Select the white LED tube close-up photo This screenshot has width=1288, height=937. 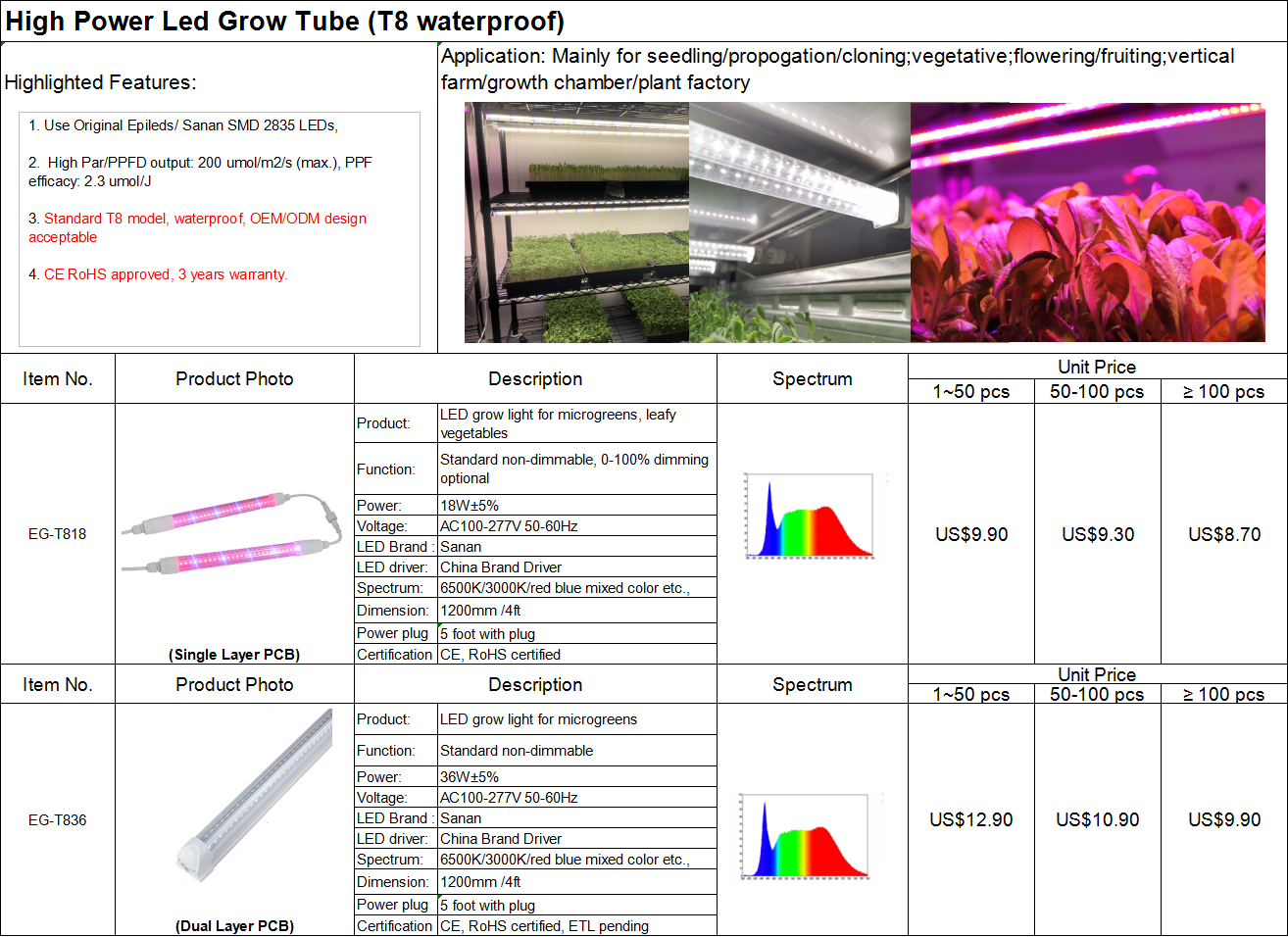800,222
